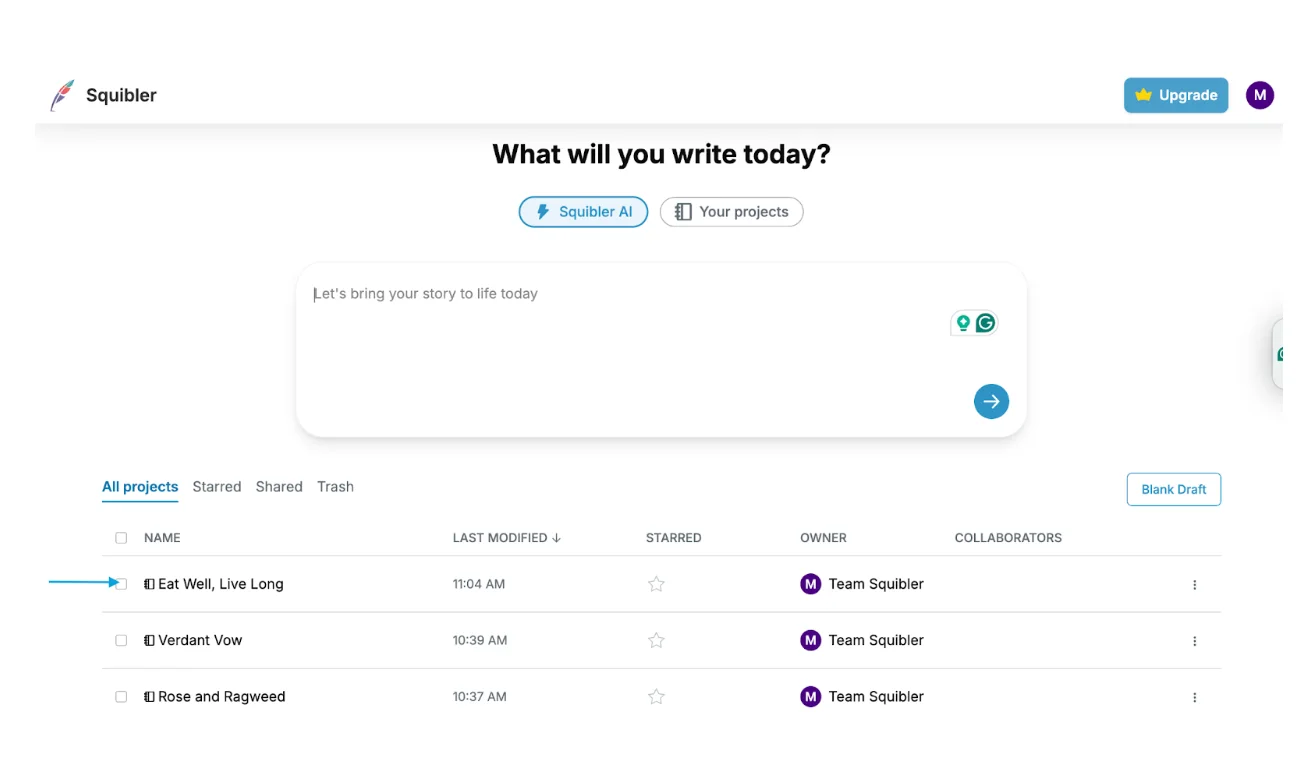Create a Blank Draft
Image resolution: width=1306 pixels, height=772 pixels.
click(1174, 489)
